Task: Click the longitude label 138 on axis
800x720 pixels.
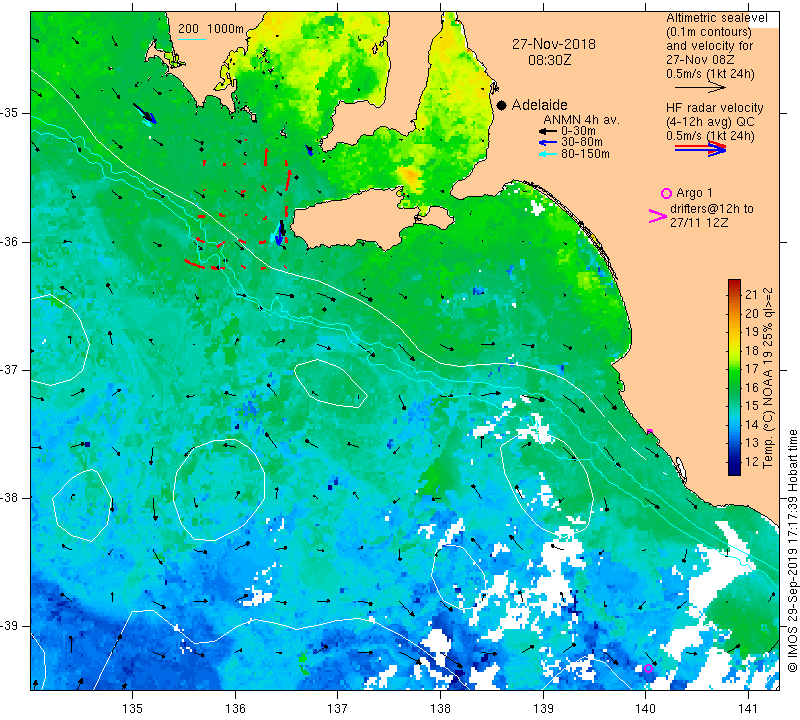Action: [440, 708]
